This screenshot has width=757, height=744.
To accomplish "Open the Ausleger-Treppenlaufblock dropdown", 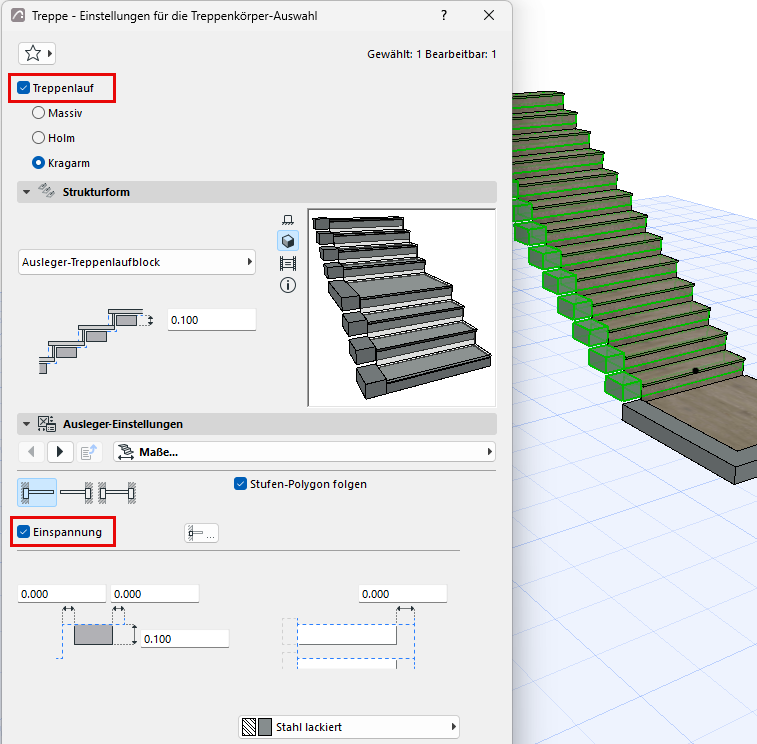I will point(137,262).
